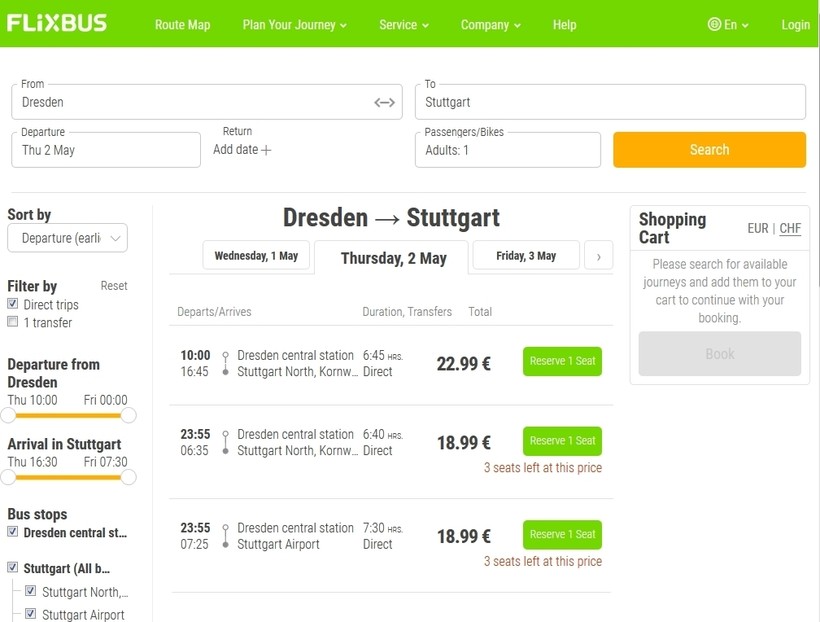820x622 pixels.
Task: Select the Friday, 3 May tab
Action: [526, 256]
